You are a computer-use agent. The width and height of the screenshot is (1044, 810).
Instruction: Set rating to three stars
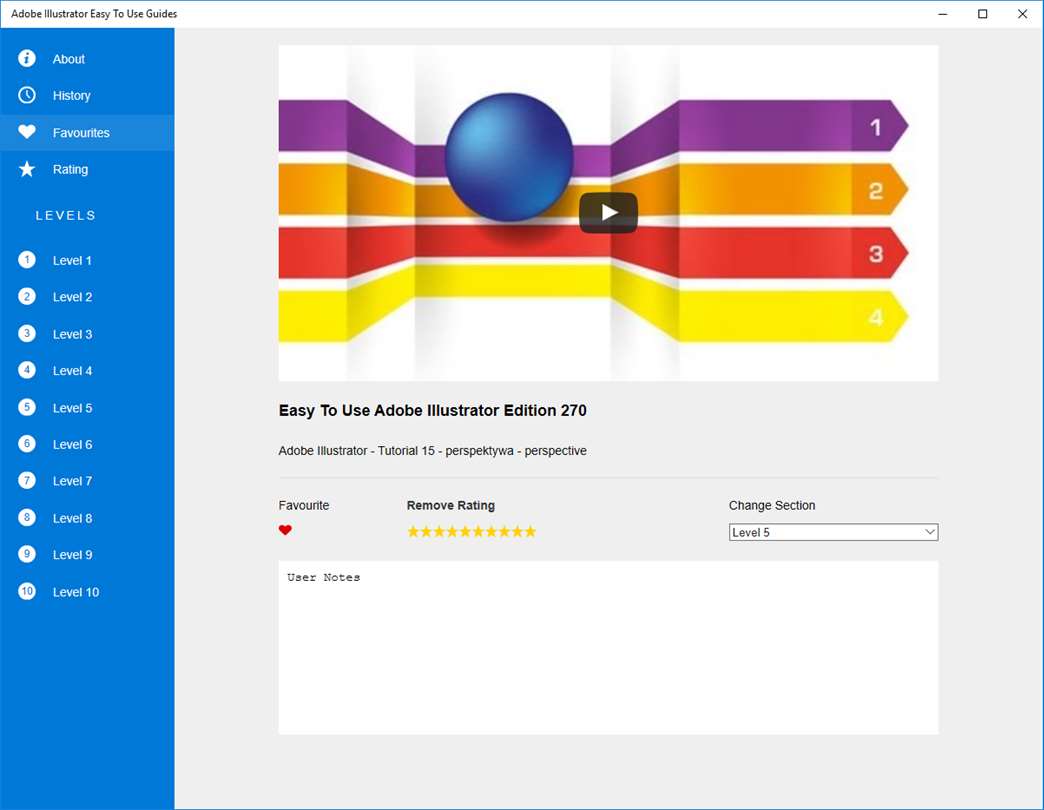pyautogui.click(x=439, y=531)
